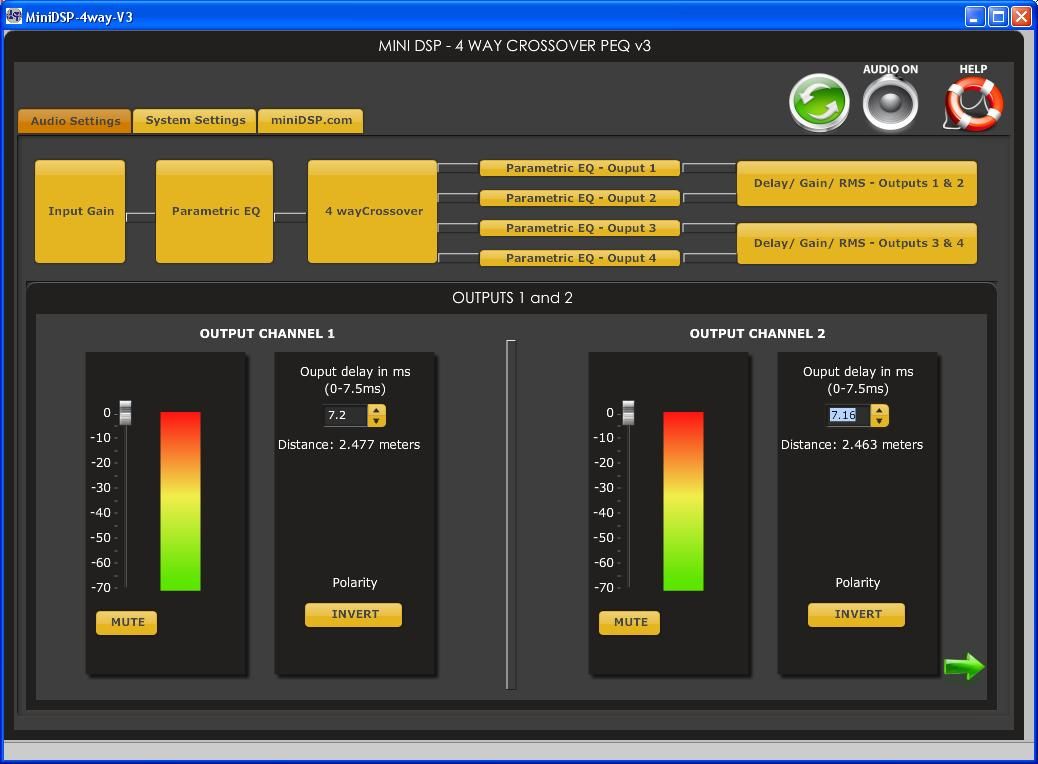This screenshot has width=1038, height=764.
Task: Open the Input Gain block
Action: coord(80,212)
